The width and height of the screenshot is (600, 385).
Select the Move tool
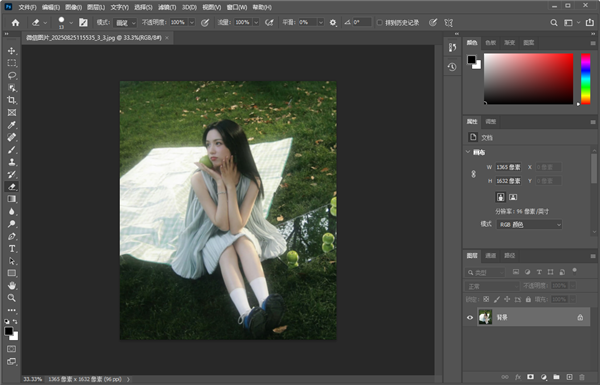pyautogui.click(x=12, y=51)
